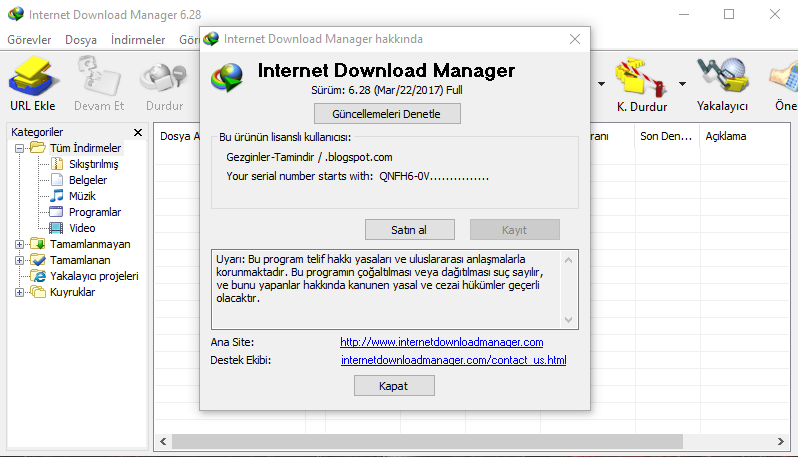Click the K. Durdur toolbar icon
The height and width of the screenshot is (457, 798).
coord(641,77)
